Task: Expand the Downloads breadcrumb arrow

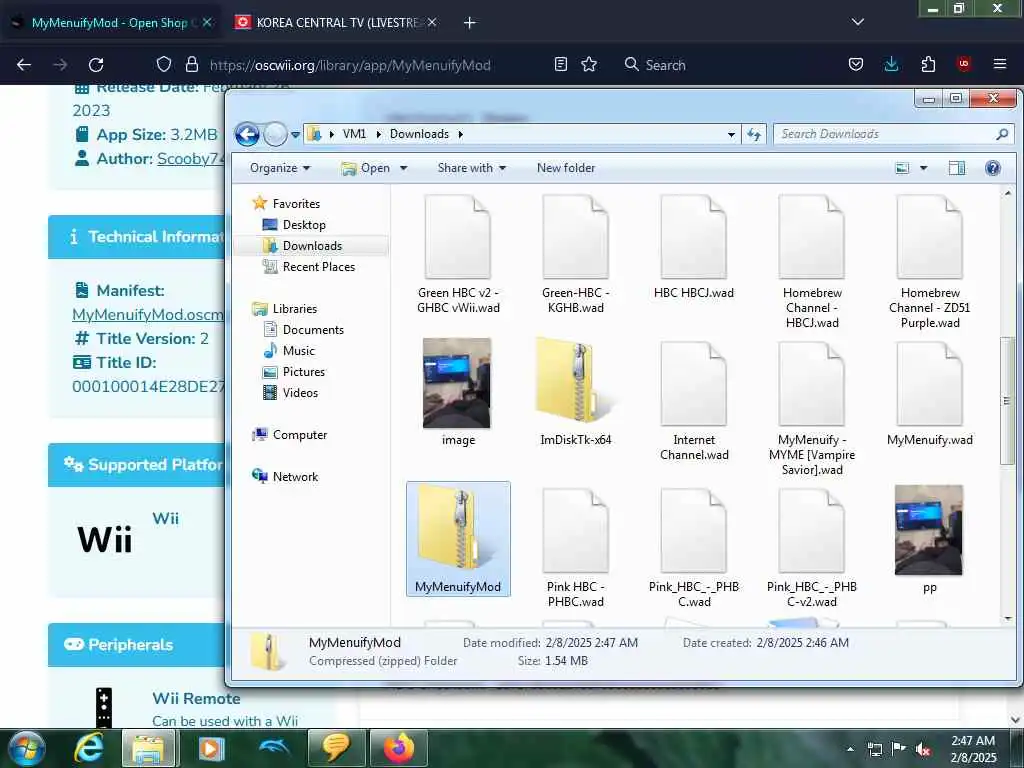Action: tap(460, 134)
